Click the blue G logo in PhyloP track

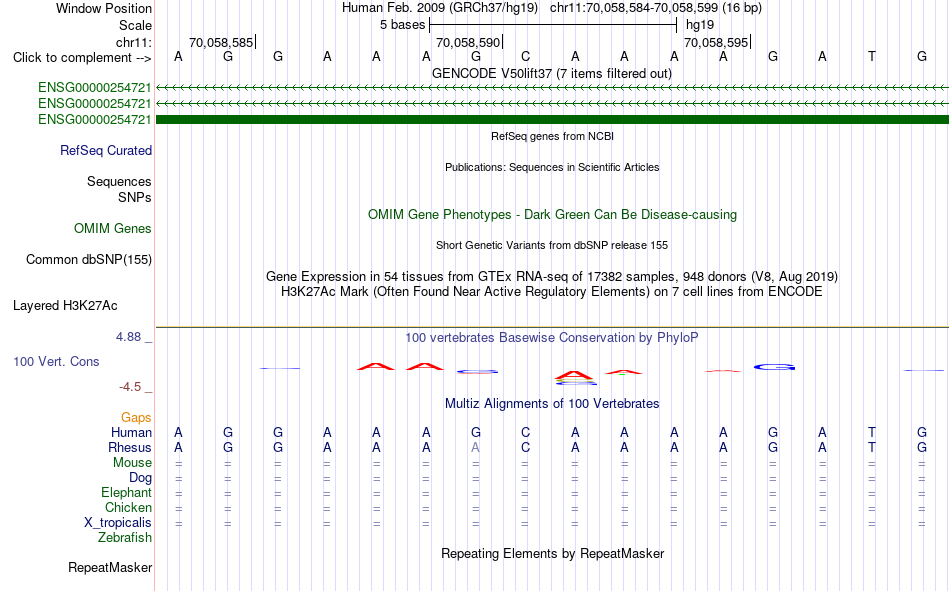(774, 367)
